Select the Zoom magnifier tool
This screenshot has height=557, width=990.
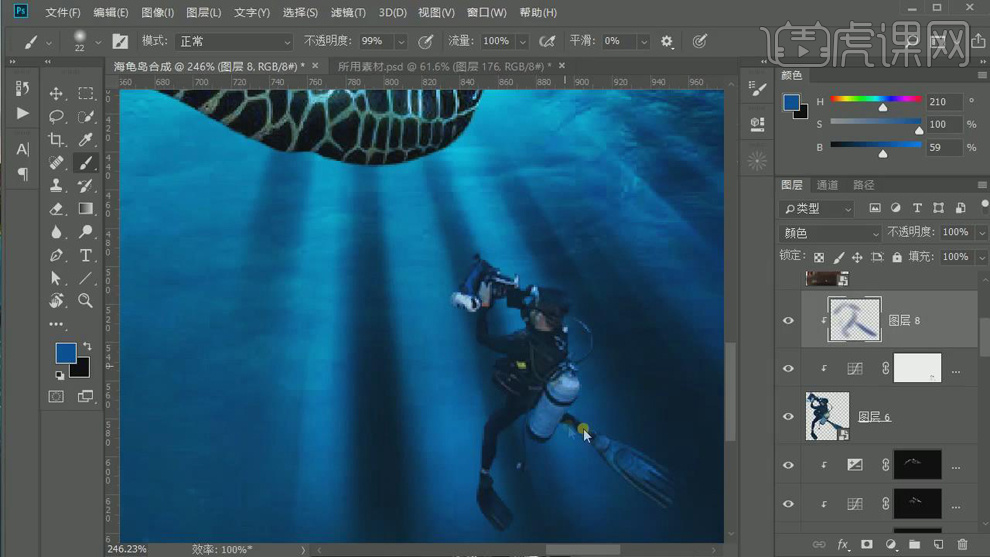(x=86, y=300)
